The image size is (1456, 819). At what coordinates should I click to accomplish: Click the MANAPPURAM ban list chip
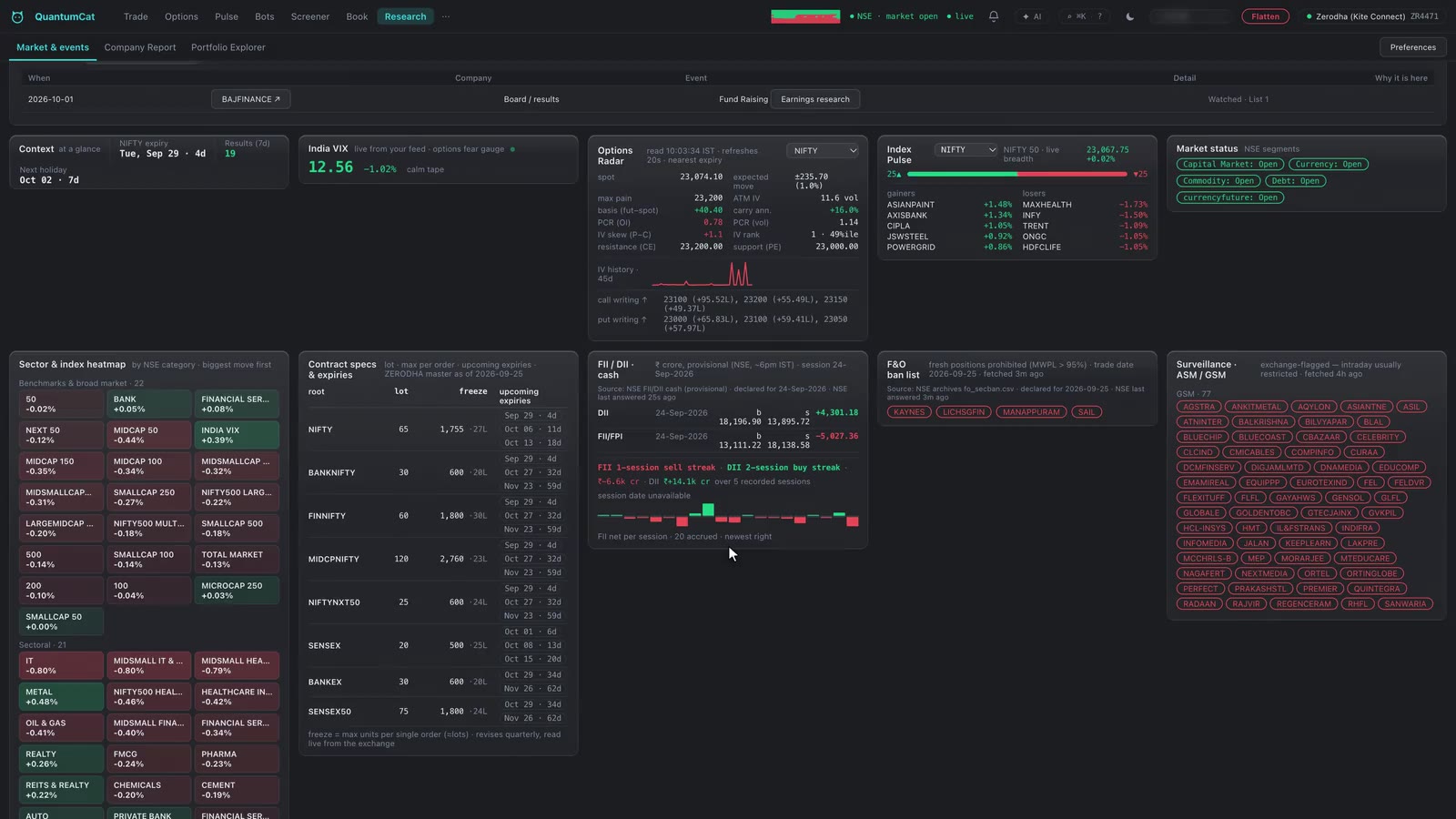coord(1032,412)
